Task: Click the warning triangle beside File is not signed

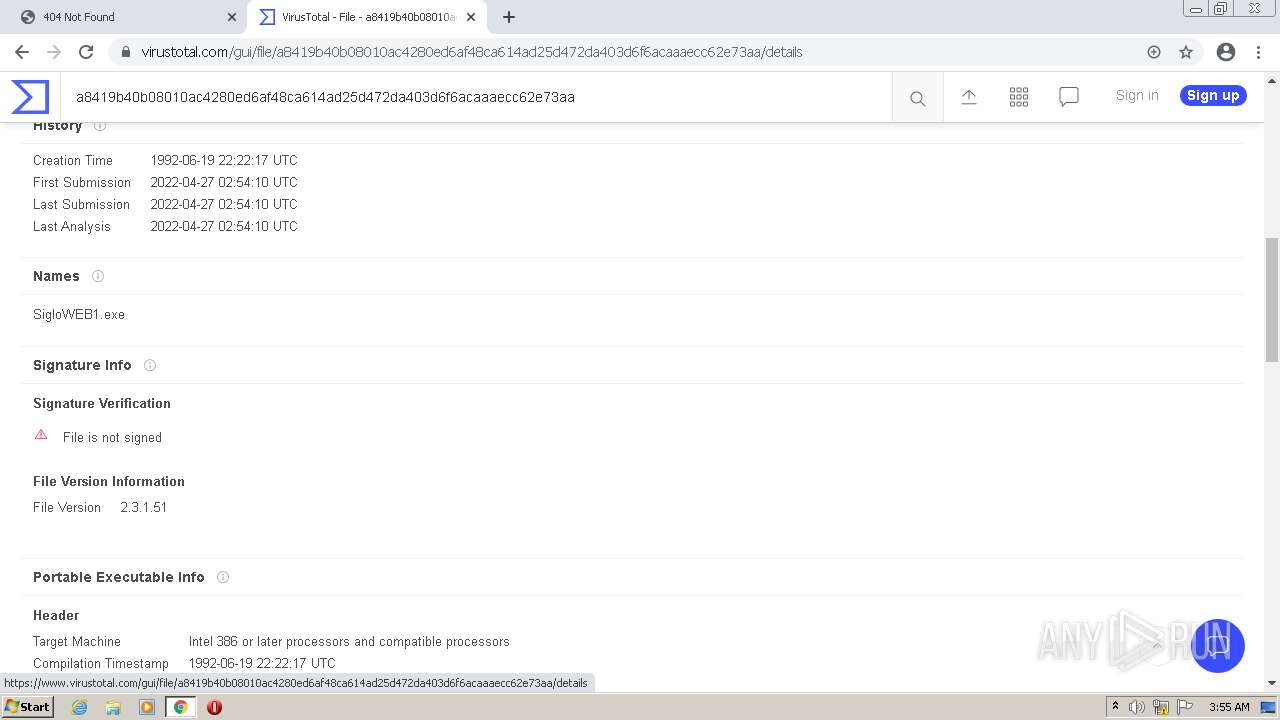Action: [x=41, y=435]
